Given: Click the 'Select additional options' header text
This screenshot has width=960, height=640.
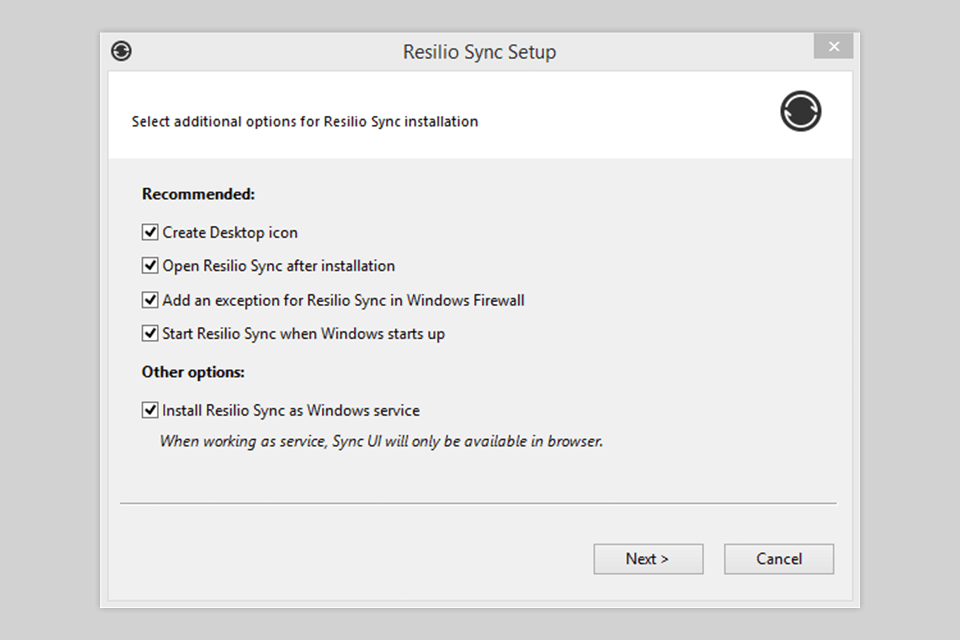Looking at the screenshot, I should click(x=305, y=122).
